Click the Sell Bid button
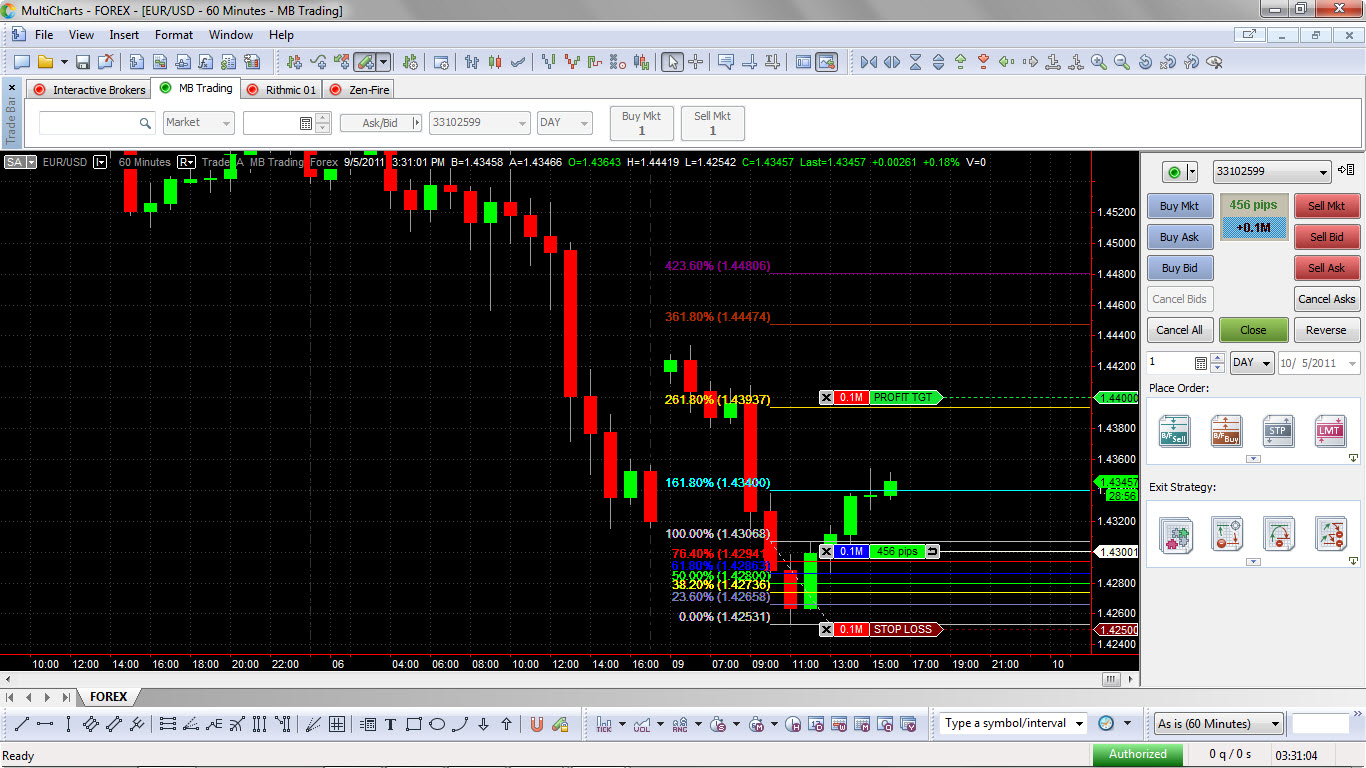This screenshot has width=1366, height=768. (x=1326, y=237)
